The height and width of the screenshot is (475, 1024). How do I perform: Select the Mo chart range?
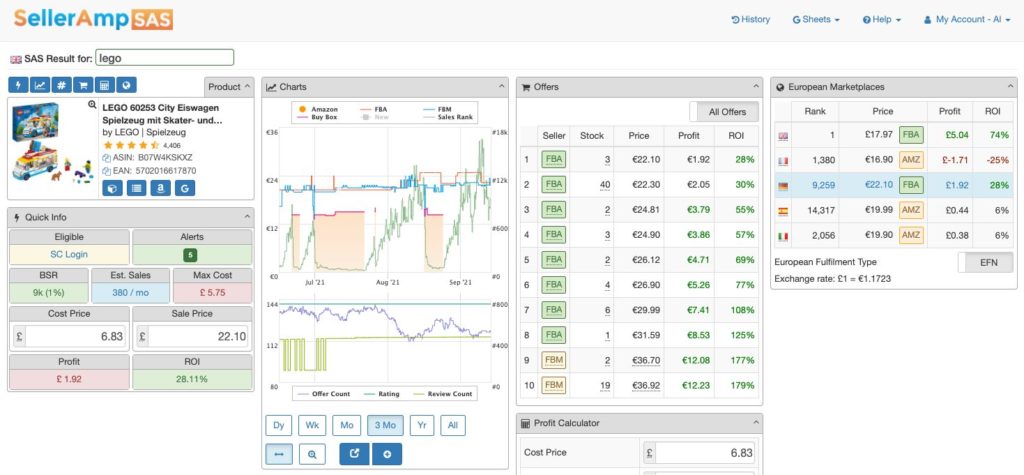pos(347,425)
